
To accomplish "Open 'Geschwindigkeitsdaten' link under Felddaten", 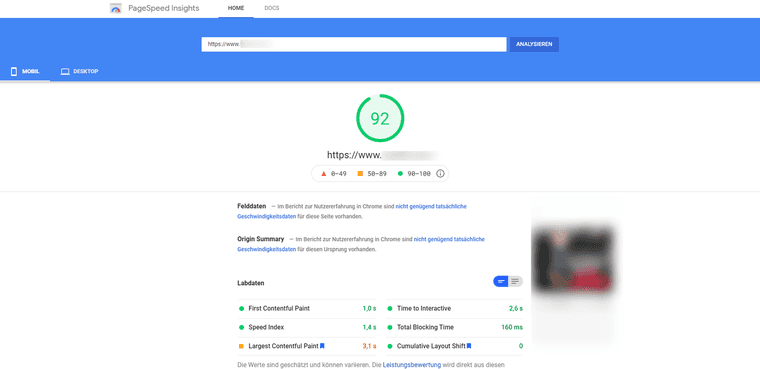I will click(267, 217).
